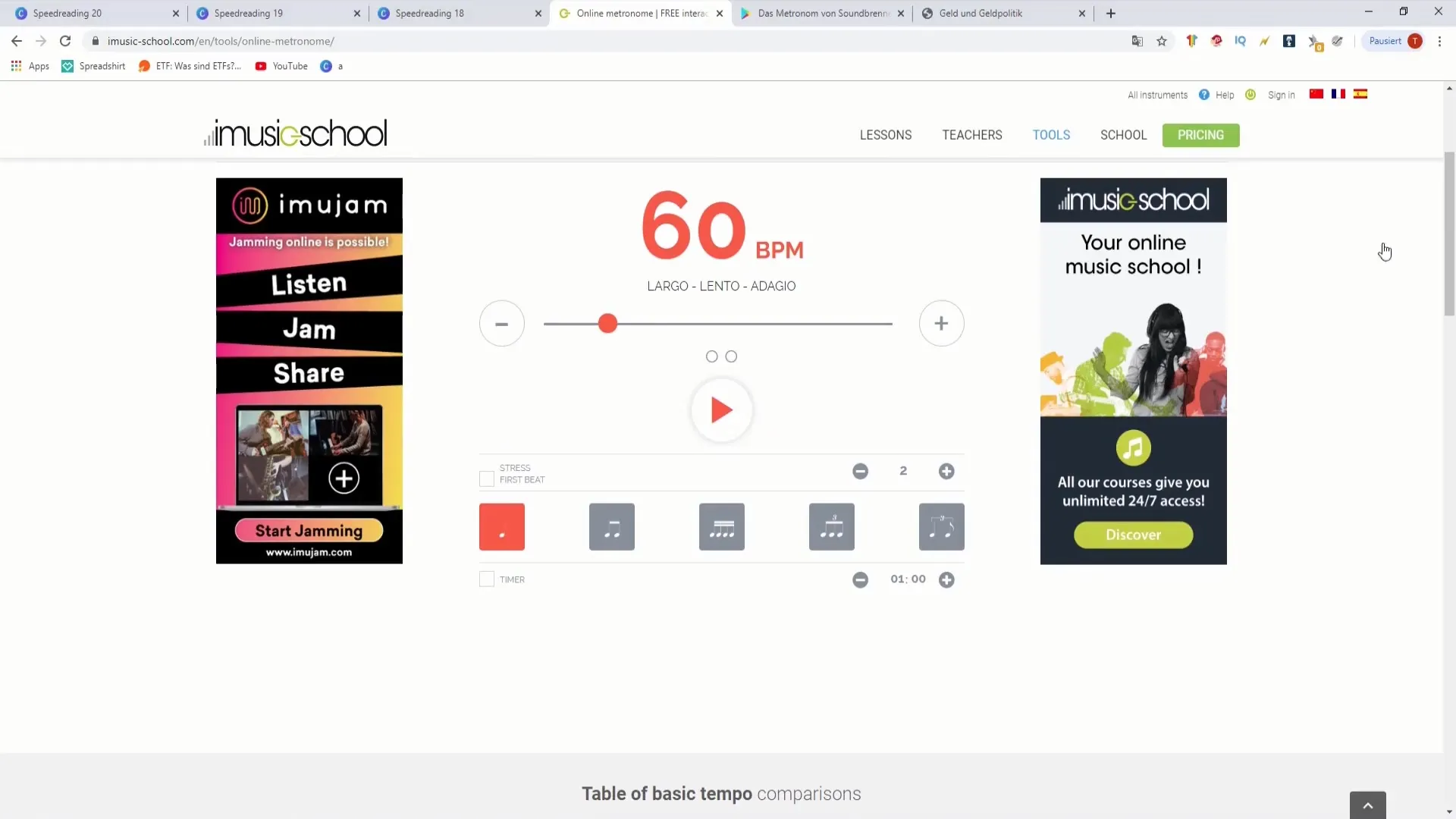This screenshot has height=819, width=1456.
Task: Click the PRICING menu button
Action: (x=1200, y=135)
